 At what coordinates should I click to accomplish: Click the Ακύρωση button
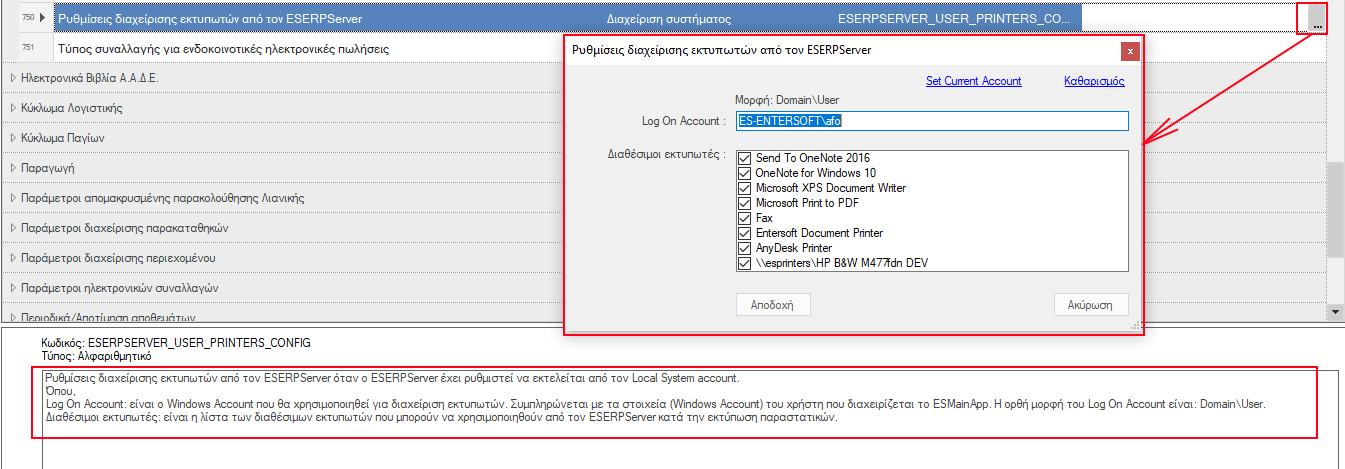click(x=1091, y=304)
